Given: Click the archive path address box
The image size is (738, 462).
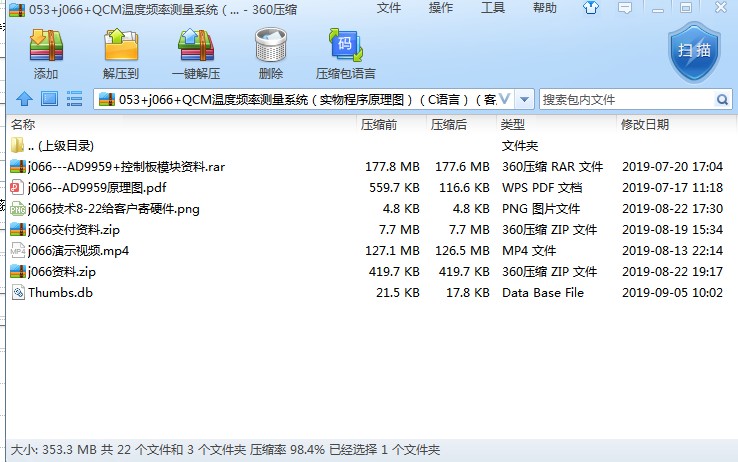Looking at the screenshot, I should pyautogui.click(x=304, y=100).
